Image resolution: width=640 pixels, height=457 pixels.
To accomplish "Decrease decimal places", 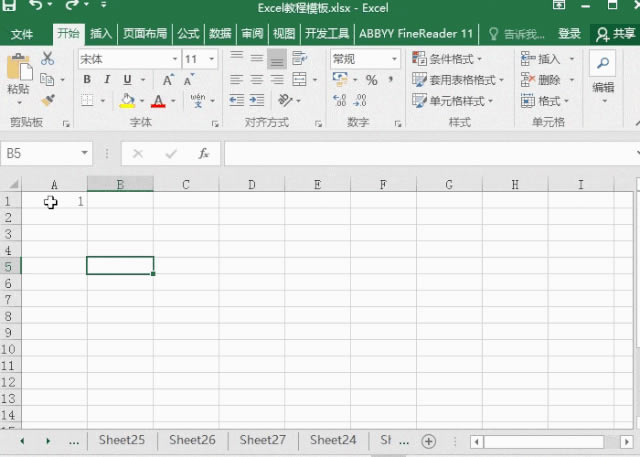I will [360, 100].
